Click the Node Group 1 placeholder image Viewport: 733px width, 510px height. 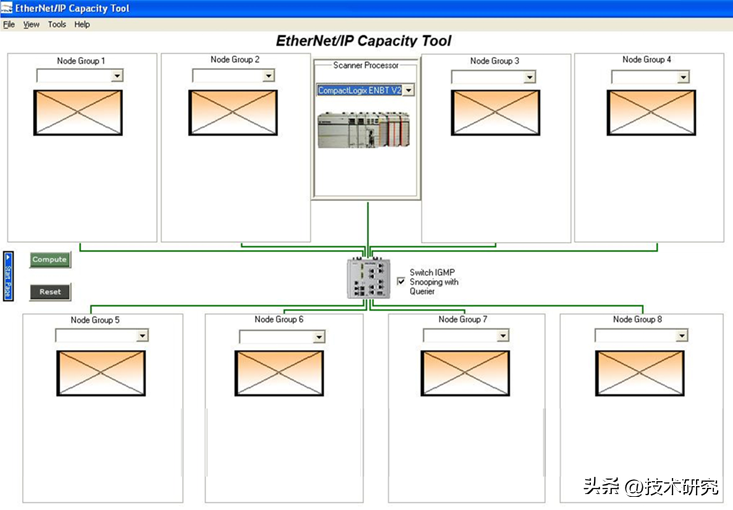click(78, 112)
